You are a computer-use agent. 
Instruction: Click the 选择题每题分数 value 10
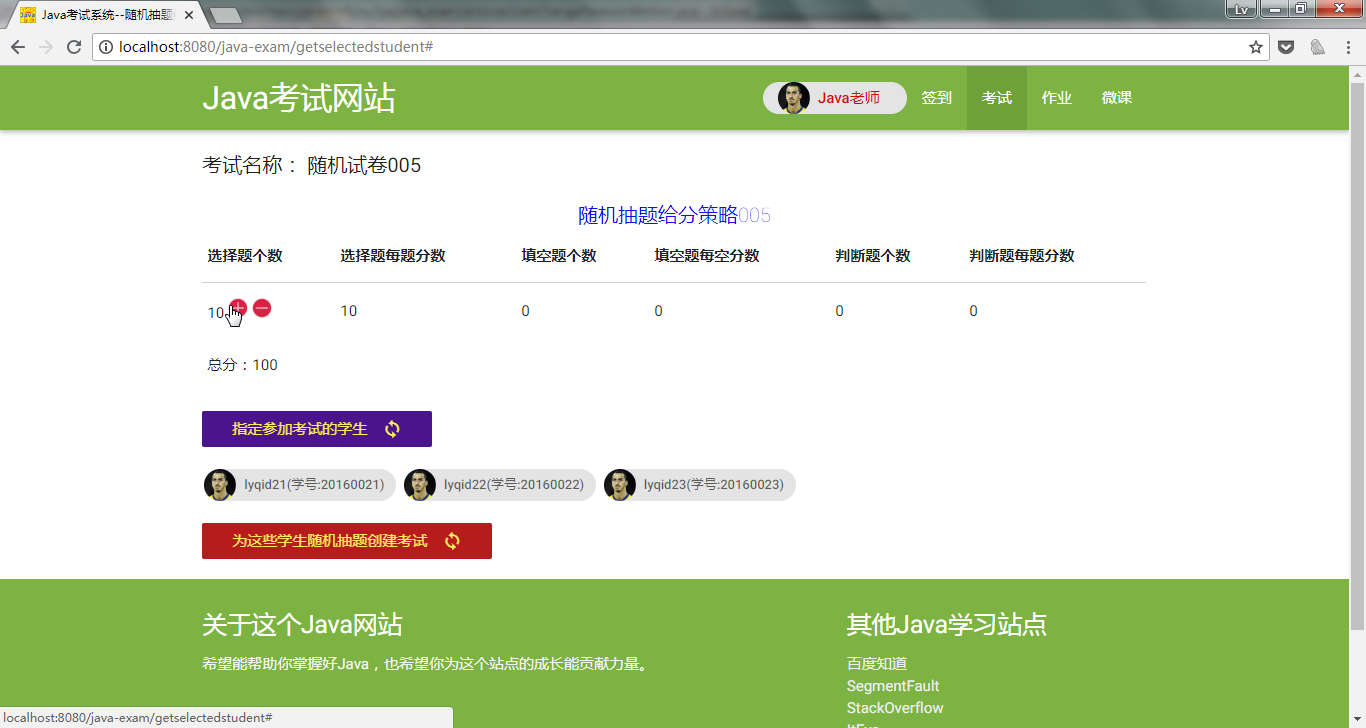349,311
